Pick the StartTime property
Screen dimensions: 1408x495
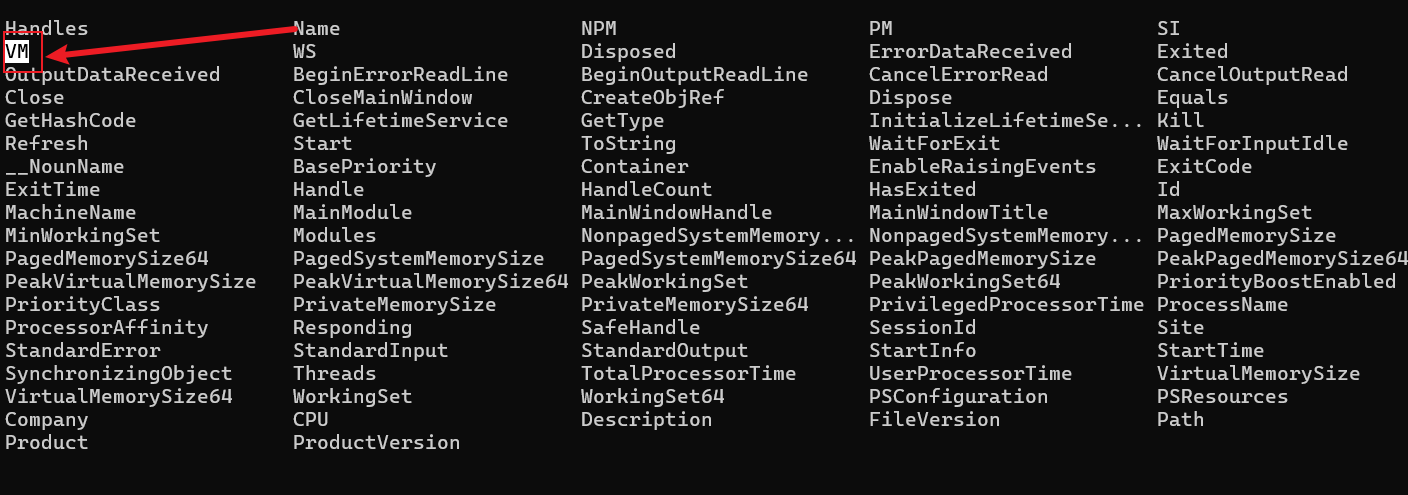tap(1210, 350)
